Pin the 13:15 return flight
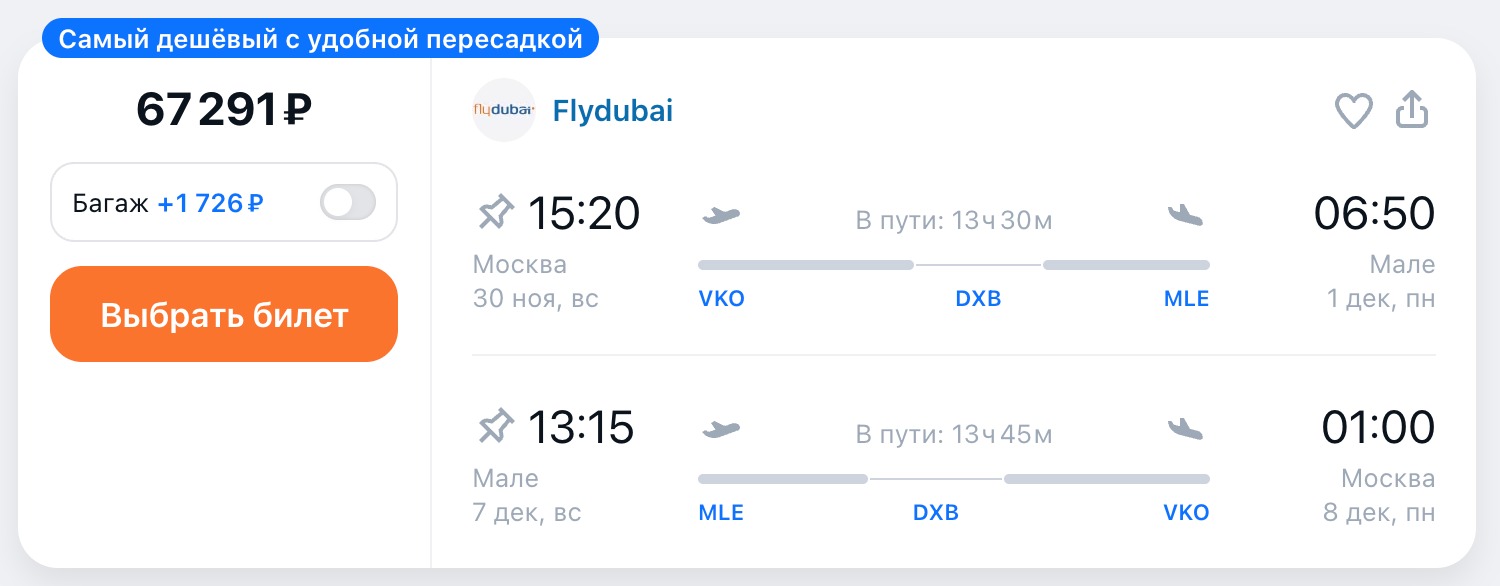Viewport: 1500px width, 586px height. tap(495, 428)
